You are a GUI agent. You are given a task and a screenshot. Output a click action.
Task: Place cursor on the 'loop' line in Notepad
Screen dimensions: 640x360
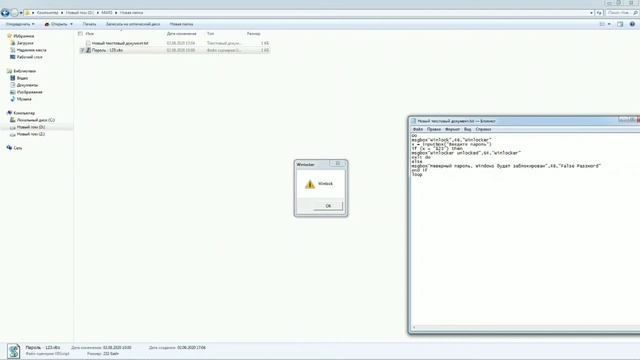(417, 175)
